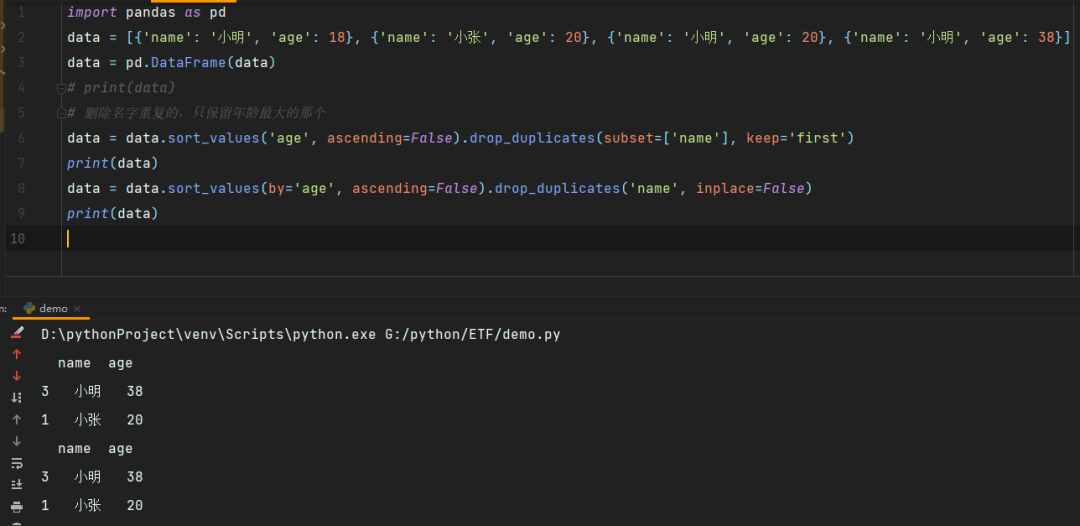This screenshot has height=526, width=1080.
Task: Click 'sort_values' on line 6
Action: pos(214,138)
